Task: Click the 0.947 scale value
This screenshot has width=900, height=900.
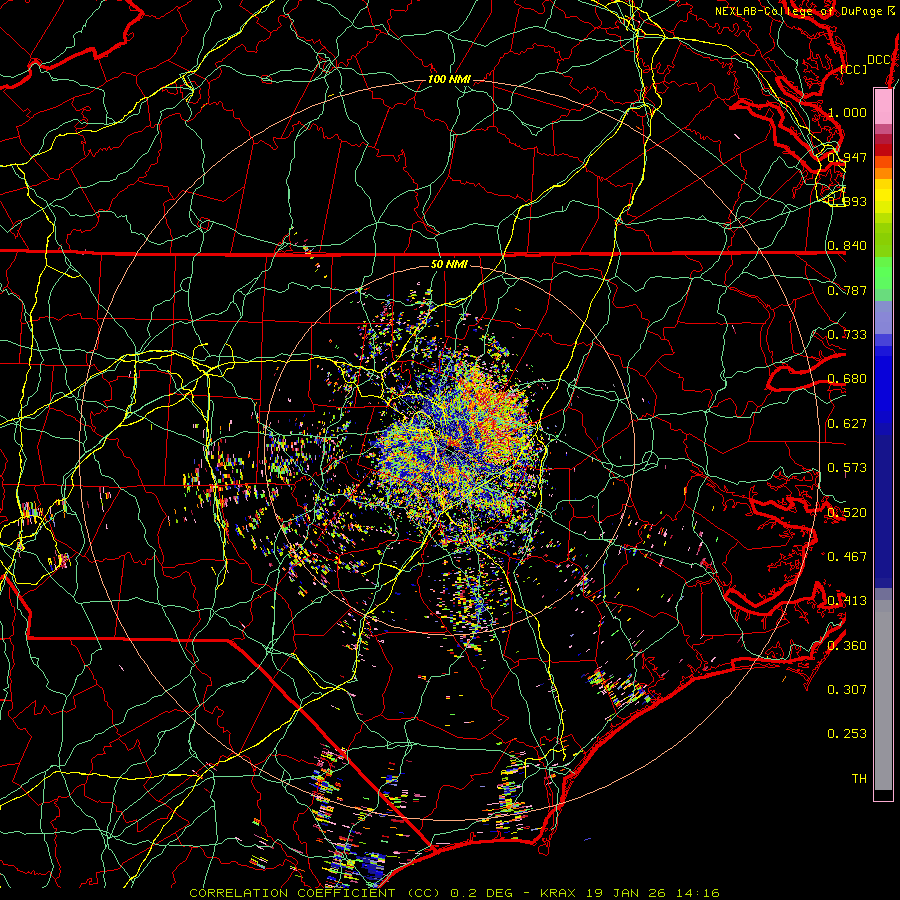Action: point(847,157)
